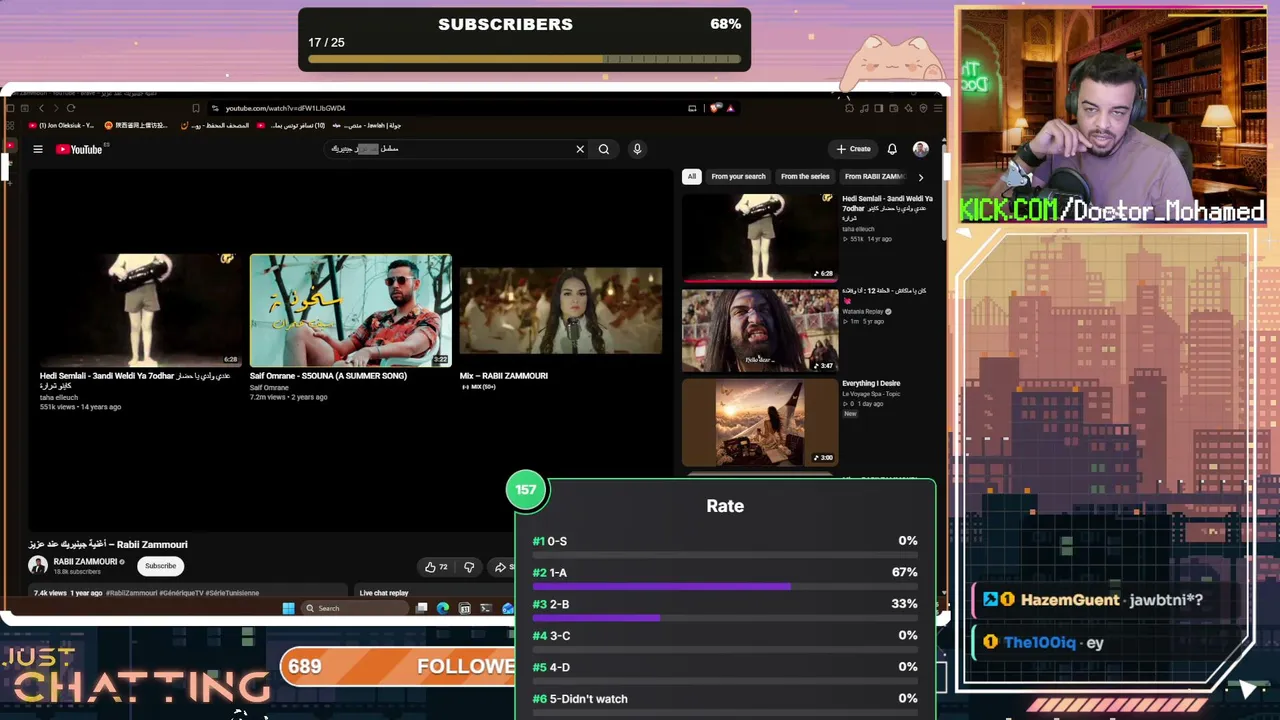Click the RABII ZAMMOURI channel name

85,562
